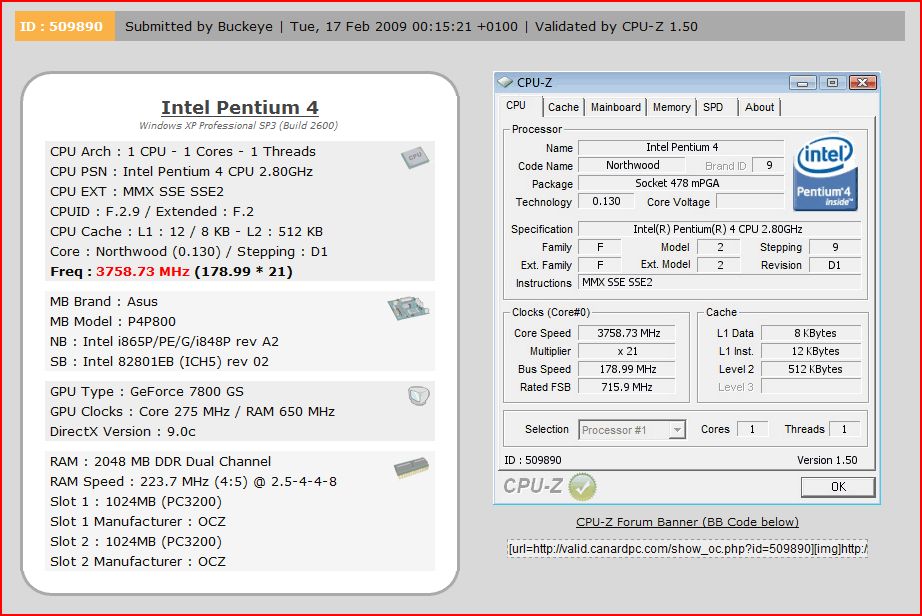This screenshot has height=616, width=922.
Task: Open the CPU-Z Forum Banner link
Action: tap(687, 522)
